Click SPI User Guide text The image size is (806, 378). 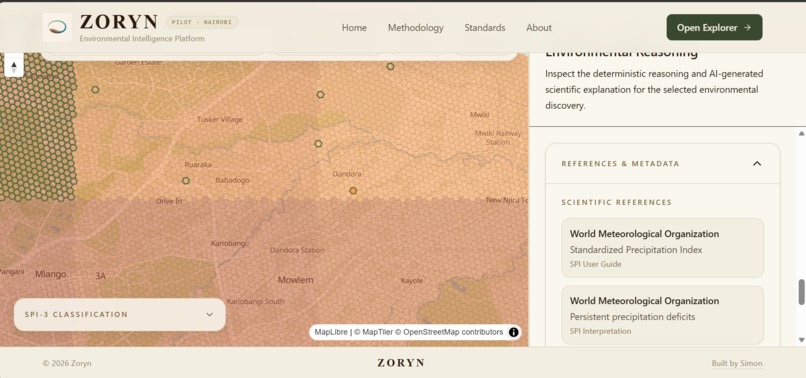[x=596, y=264]
